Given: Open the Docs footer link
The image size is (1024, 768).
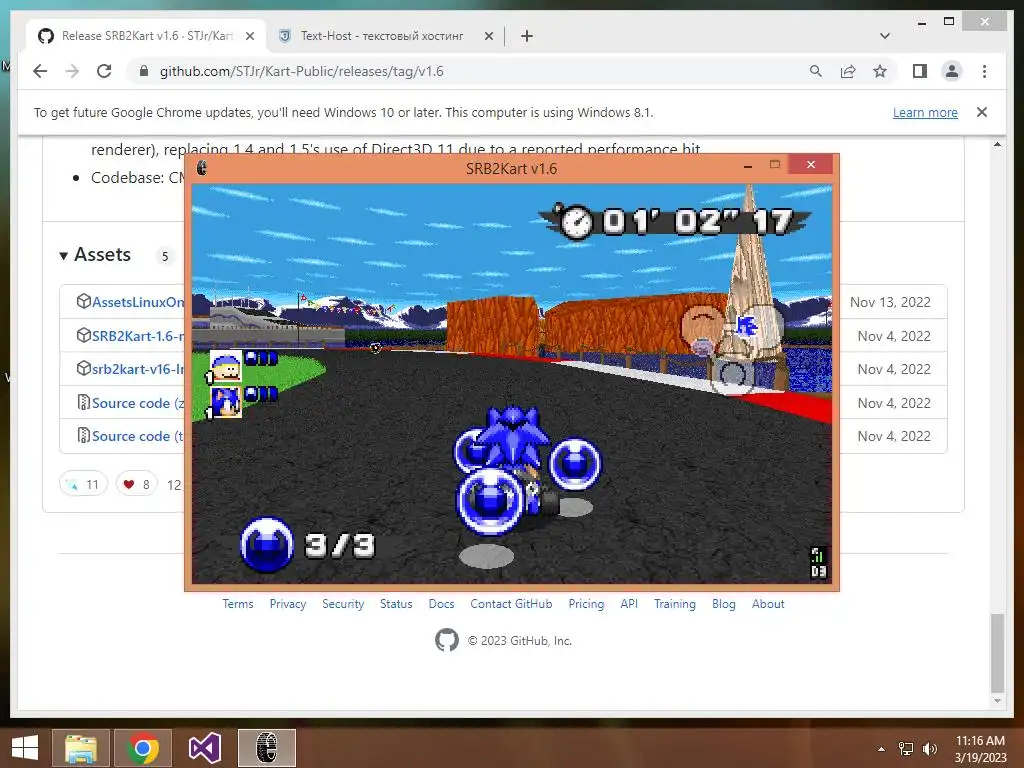Looking at the screenshot, I should [441, 604].
